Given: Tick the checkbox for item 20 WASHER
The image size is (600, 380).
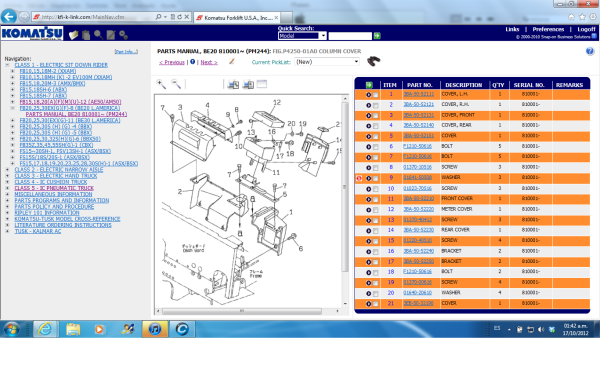Looking at the screenshot, I should click(x=375, y=294).
